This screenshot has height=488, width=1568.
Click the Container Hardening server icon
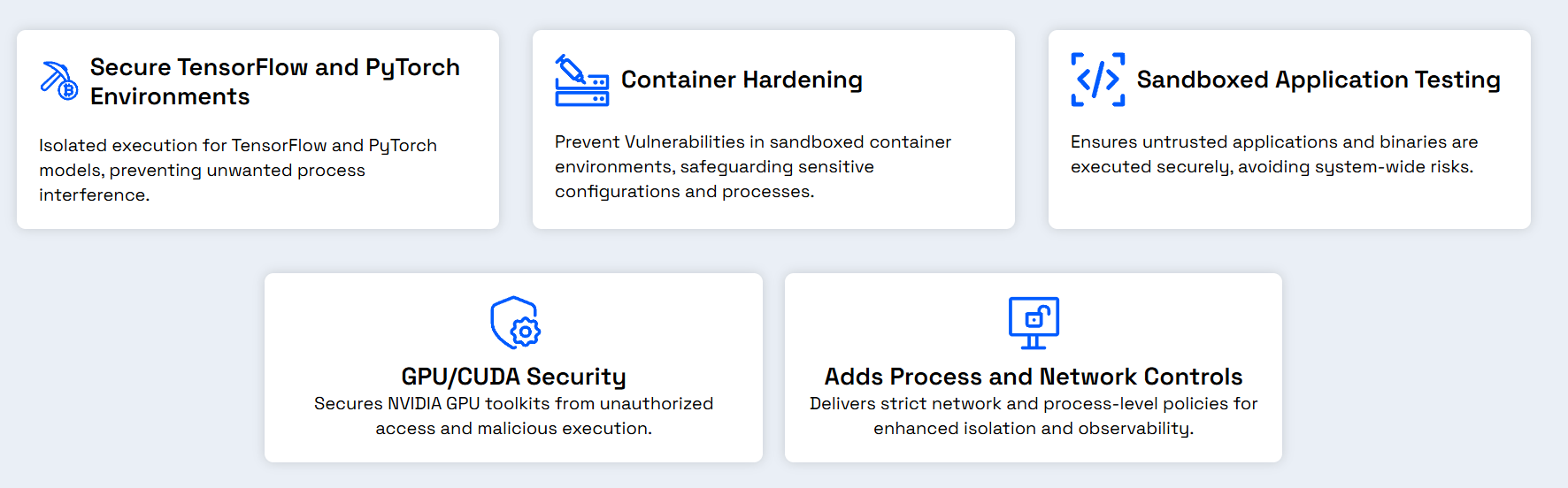click(x=581, y=80)
